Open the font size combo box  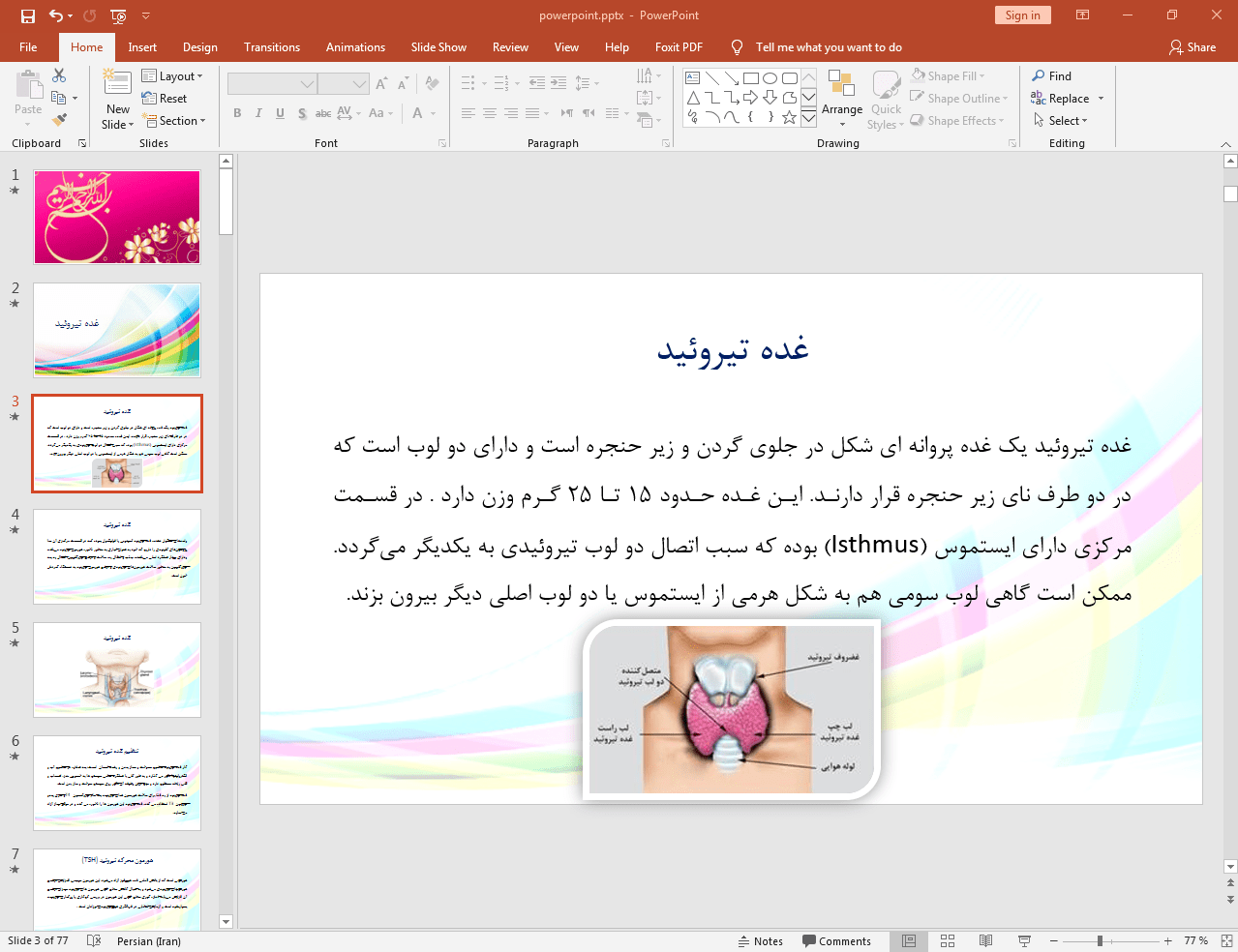click(x=344, y=84)
